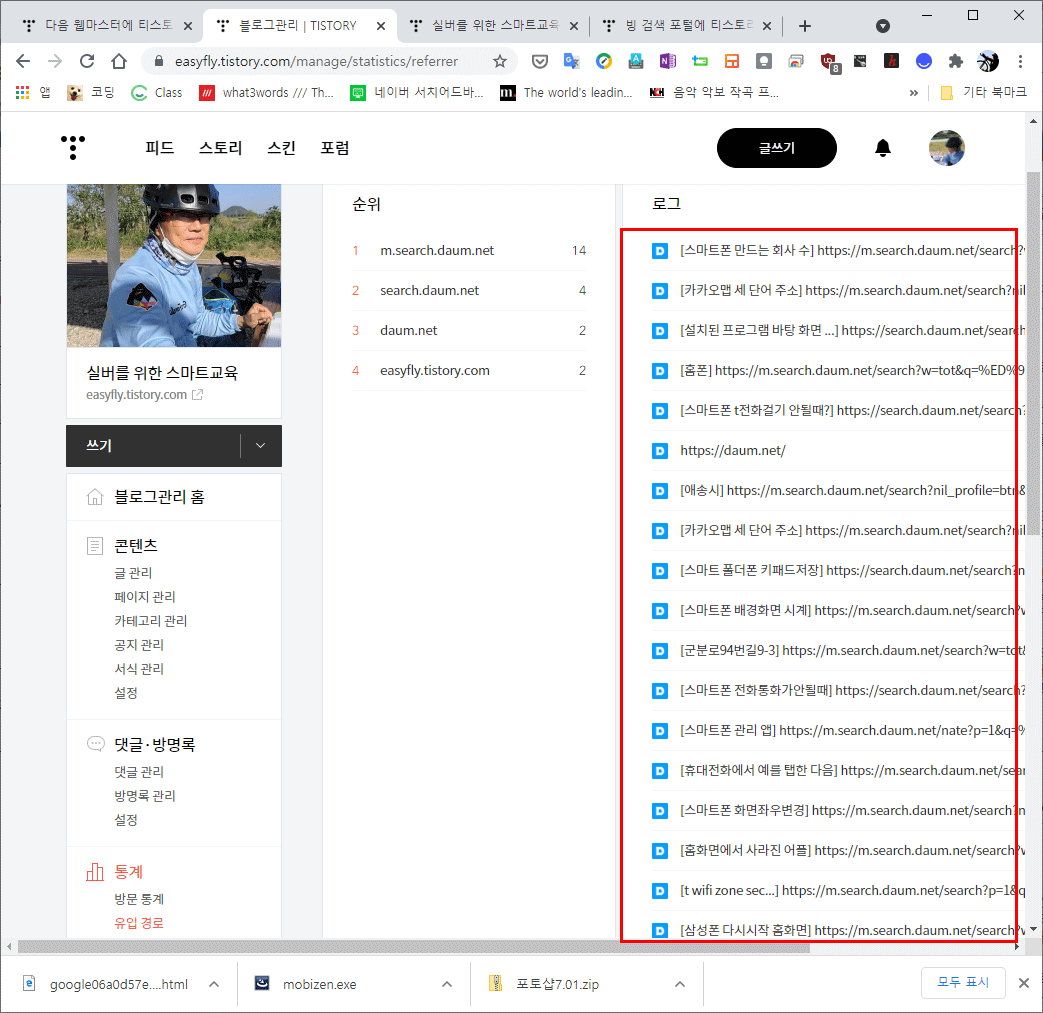The width and height of the screenshot is (1043, 1013).
Task: Open 방명록 관리
Action: [x=144, y=796]
